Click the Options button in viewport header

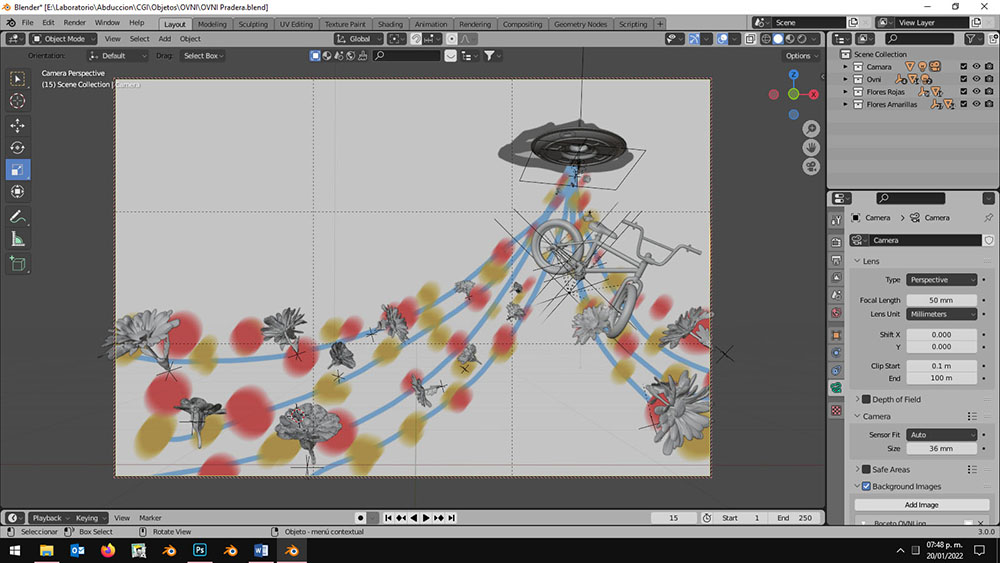click(x=801, y=56)
